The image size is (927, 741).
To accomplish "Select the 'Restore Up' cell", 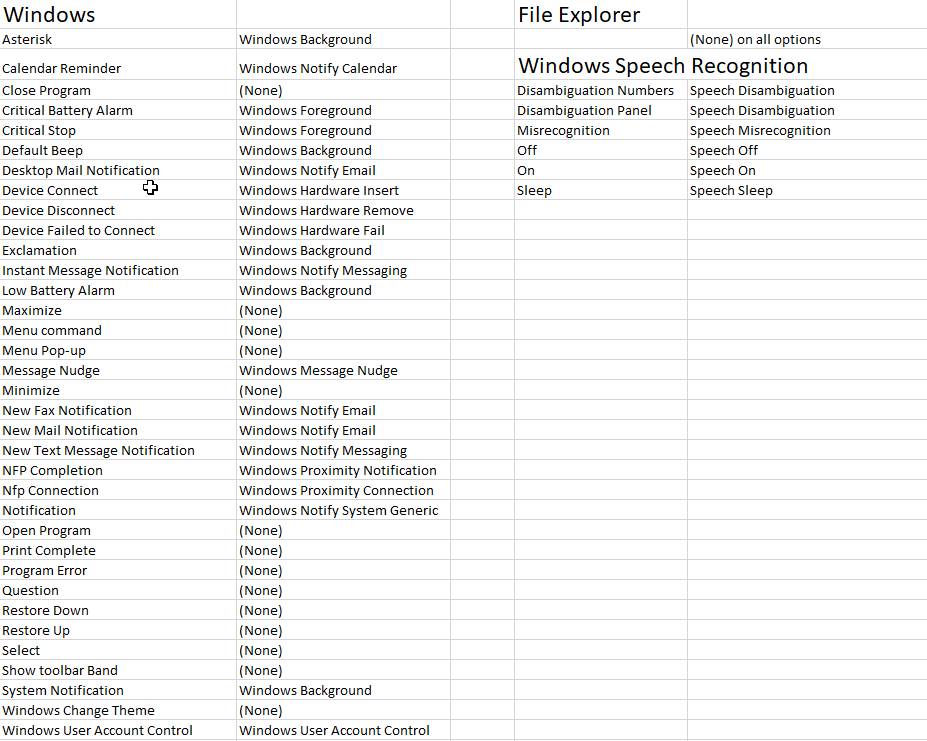I will click(118, 630).
